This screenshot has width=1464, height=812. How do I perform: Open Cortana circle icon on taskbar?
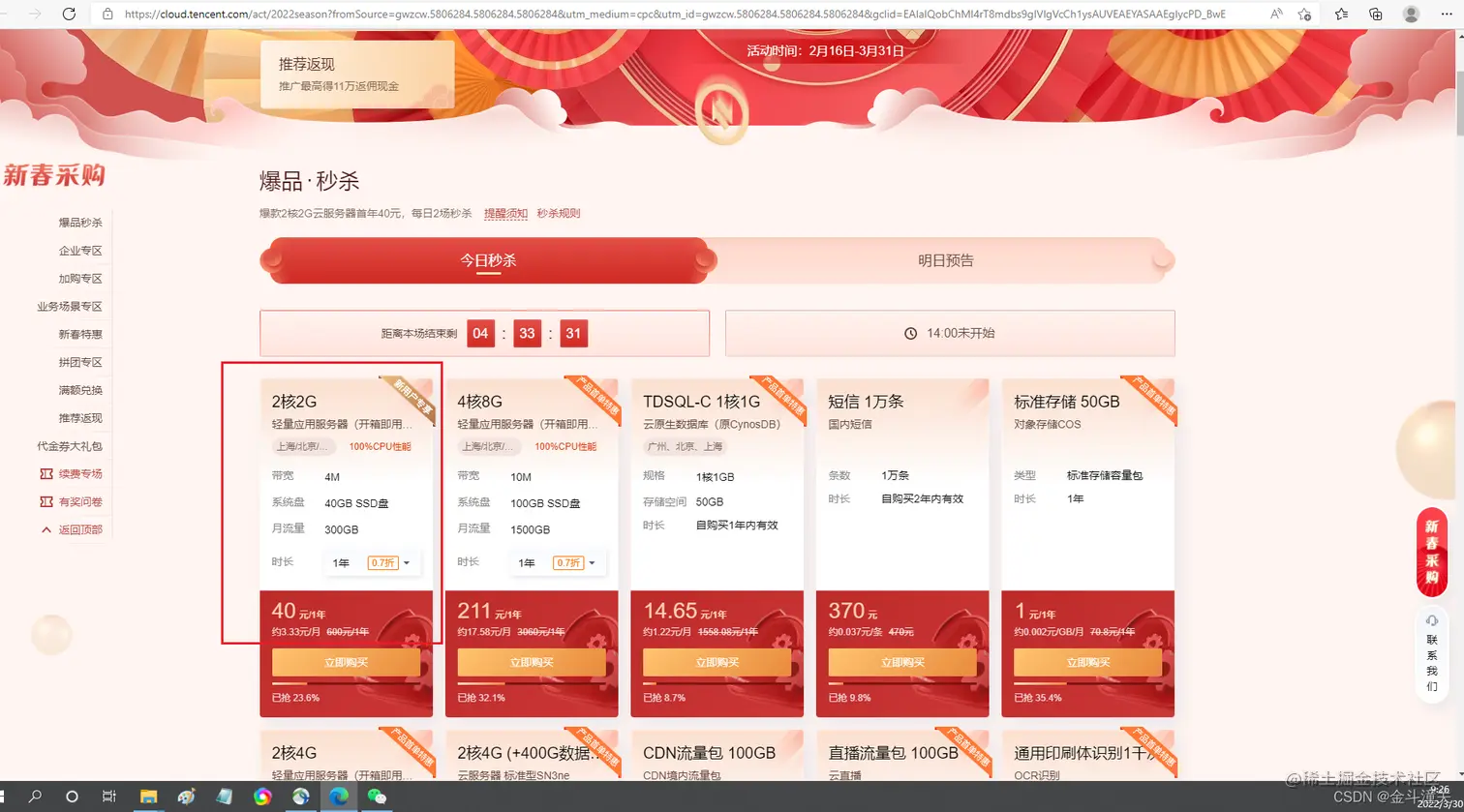coord(72,797)
